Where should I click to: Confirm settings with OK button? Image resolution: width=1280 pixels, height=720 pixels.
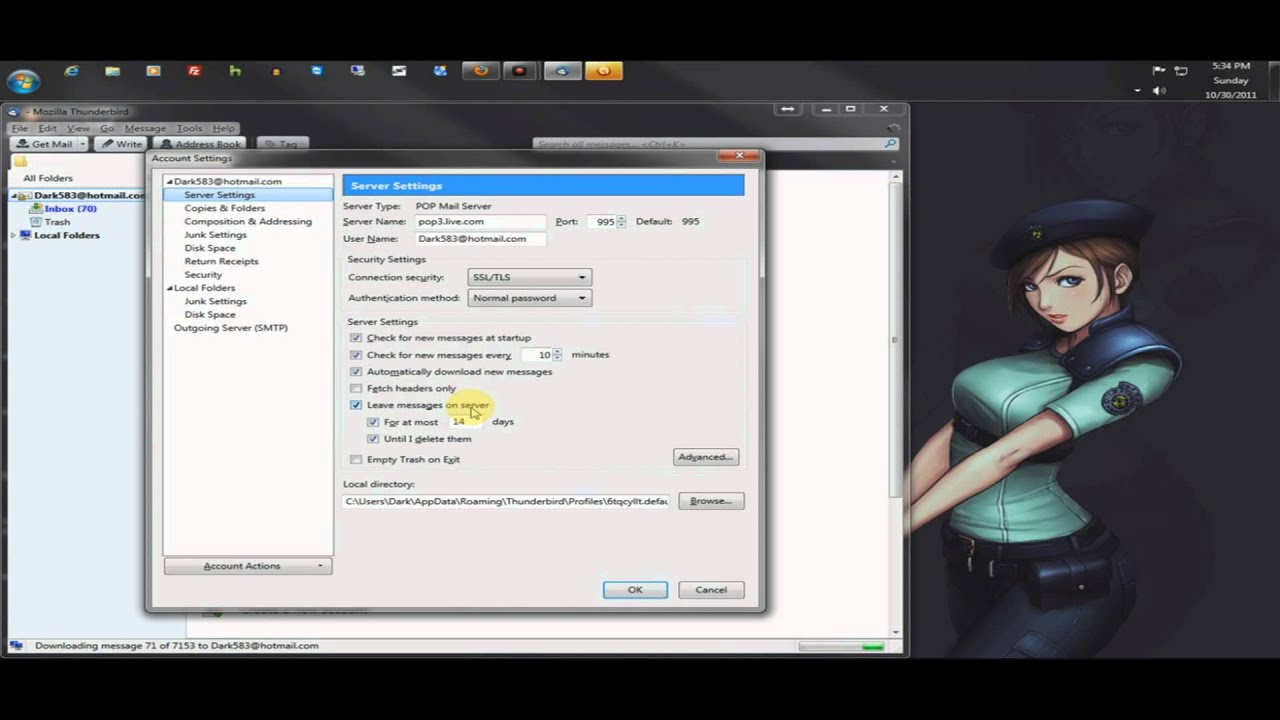pyautogui.click(x=635, y=590)
